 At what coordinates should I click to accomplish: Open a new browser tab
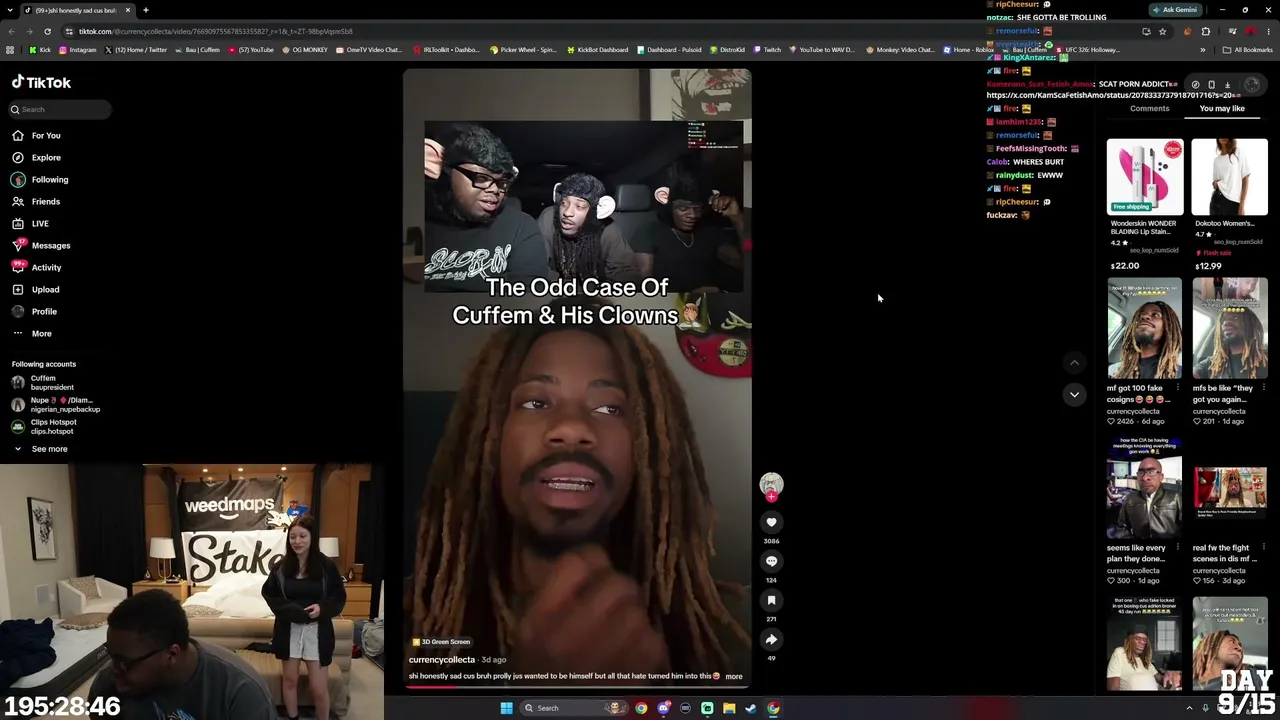(x=145, y=10)
